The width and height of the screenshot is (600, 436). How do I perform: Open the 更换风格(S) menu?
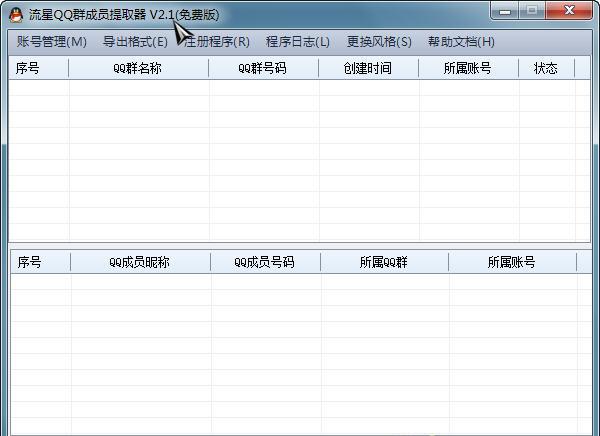click(379, 42)
